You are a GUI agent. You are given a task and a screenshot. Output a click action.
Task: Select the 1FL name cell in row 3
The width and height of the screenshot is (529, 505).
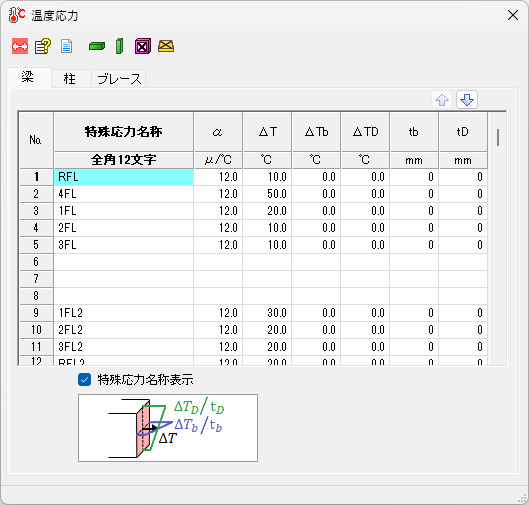[x=123, y=211]
